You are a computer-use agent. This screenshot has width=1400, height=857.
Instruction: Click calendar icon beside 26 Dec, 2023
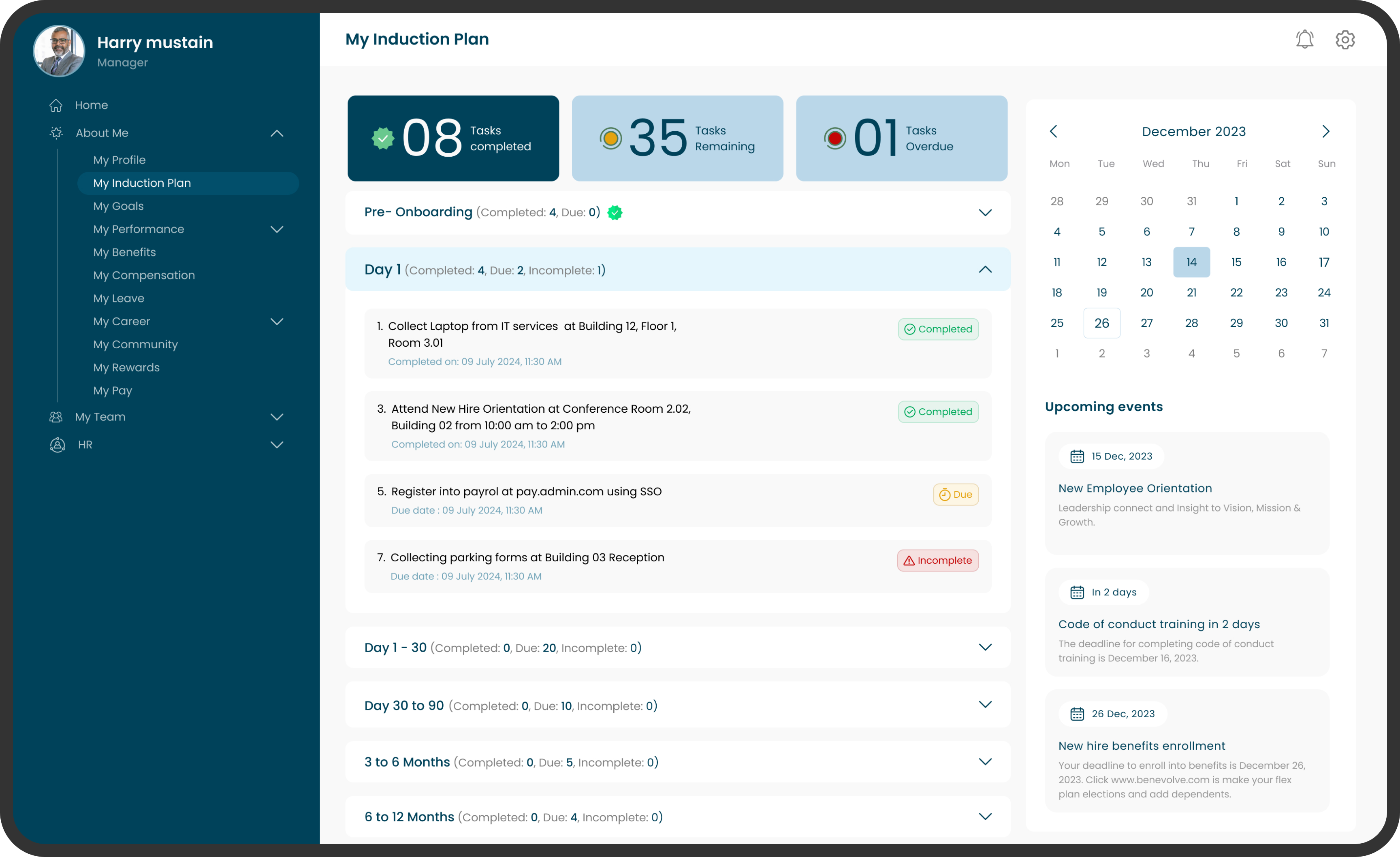(x=1077, y=714)
